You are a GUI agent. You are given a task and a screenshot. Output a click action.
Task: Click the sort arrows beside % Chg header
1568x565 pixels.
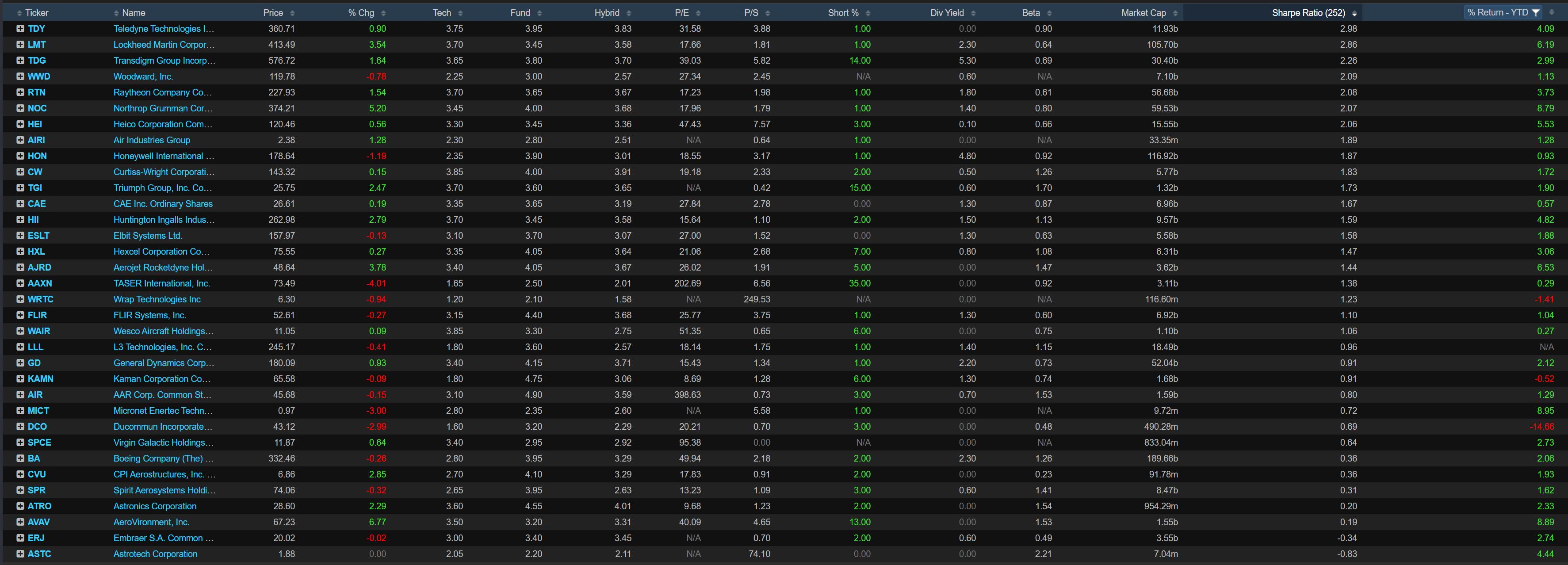[x=383, y=13]
